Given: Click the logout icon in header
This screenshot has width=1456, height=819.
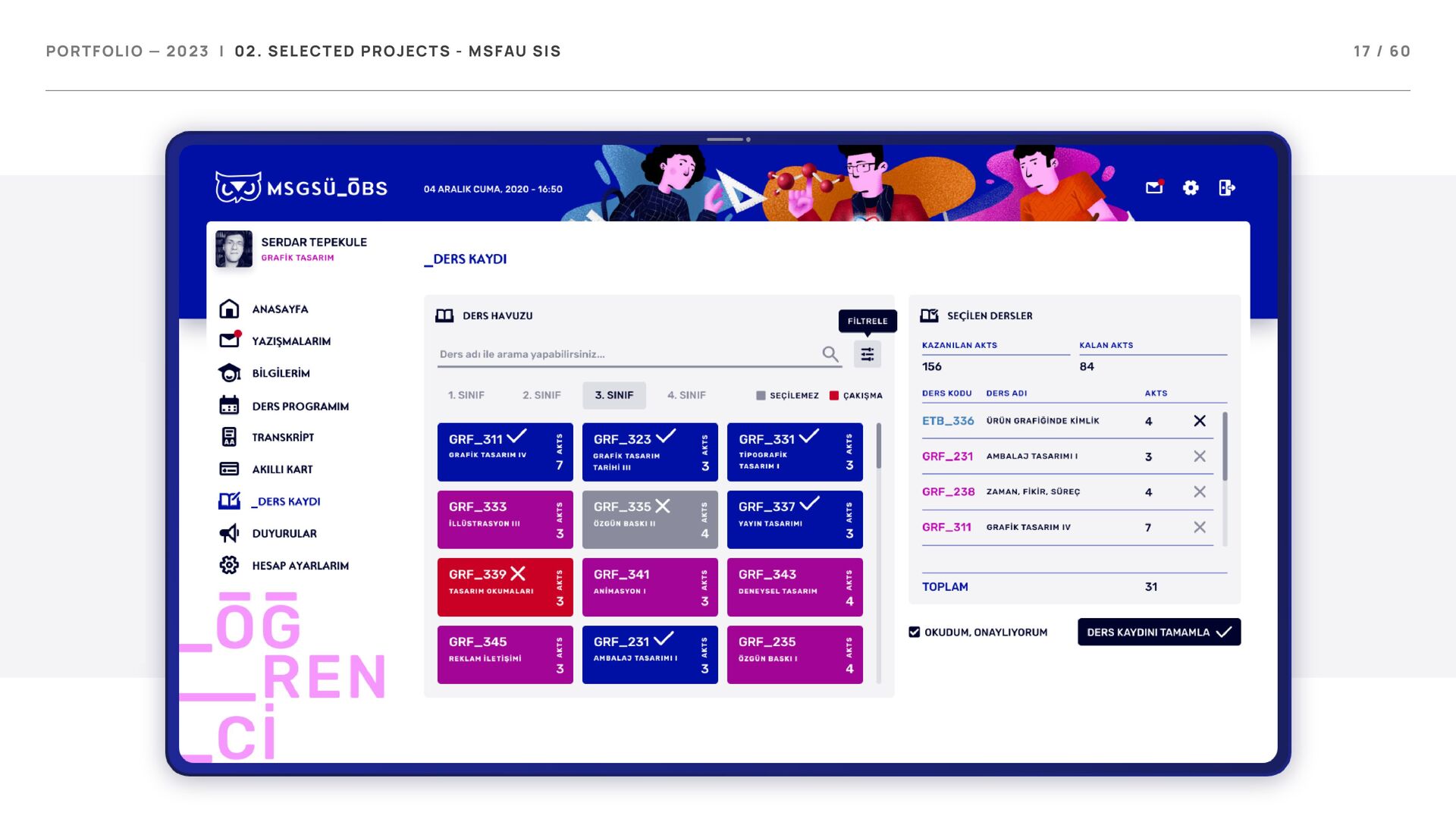Looking at the screenshot, I should (x=1226, y=187).
